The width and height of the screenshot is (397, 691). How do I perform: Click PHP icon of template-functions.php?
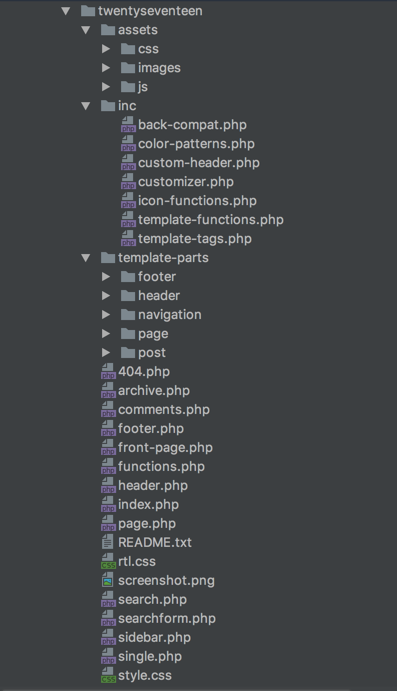pyautogui.click(x=128, y=219)
